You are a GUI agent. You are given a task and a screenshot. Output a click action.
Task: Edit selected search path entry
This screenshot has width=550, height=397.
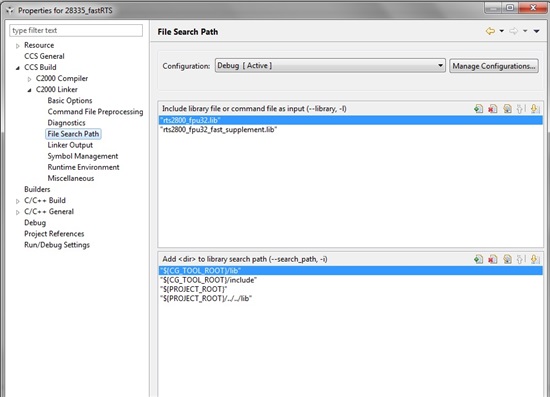click(x=507, y=260)
